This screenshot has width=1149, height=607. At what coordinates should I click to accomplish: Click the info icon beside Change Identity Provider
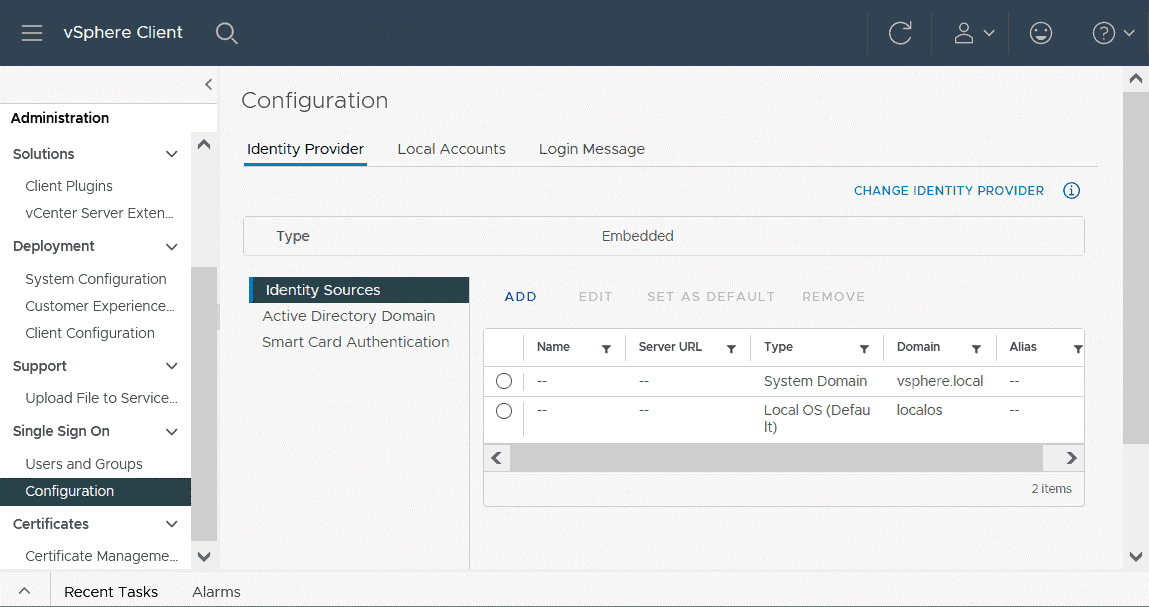click(x=1071, y=191)
